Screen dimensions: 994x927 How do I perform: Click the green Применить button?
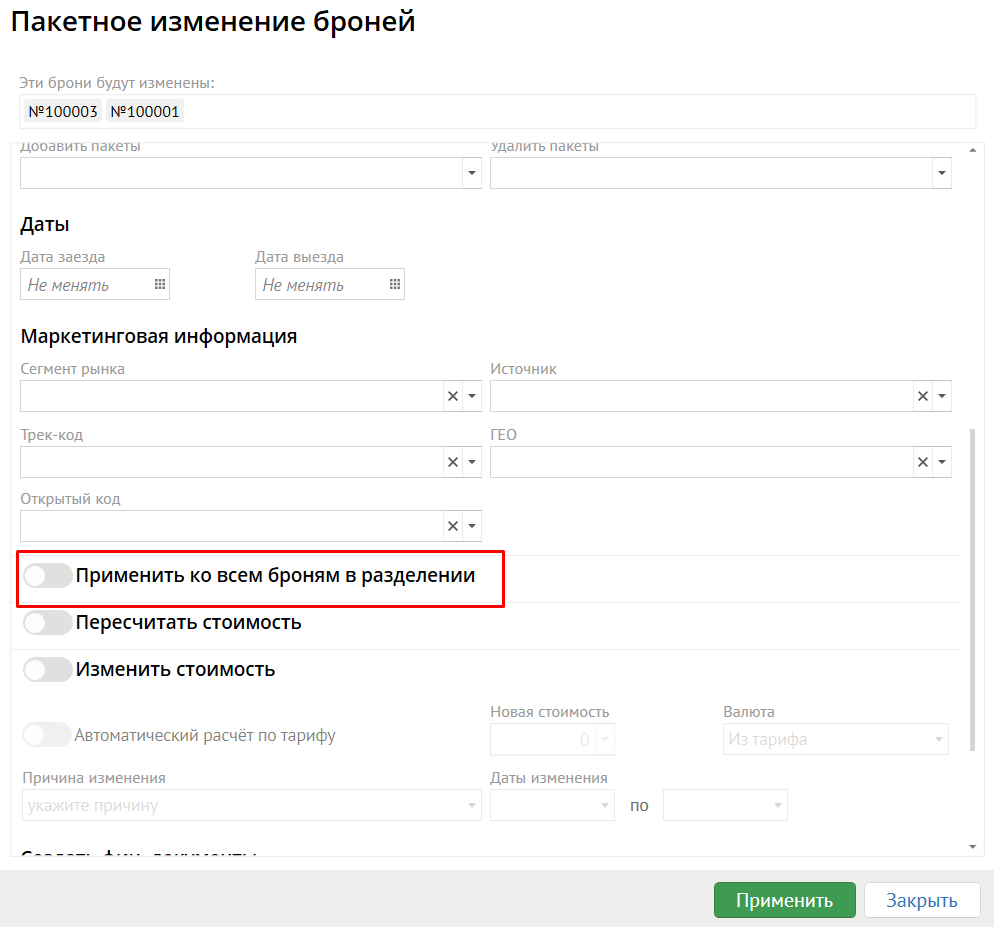tap(784, 900)
